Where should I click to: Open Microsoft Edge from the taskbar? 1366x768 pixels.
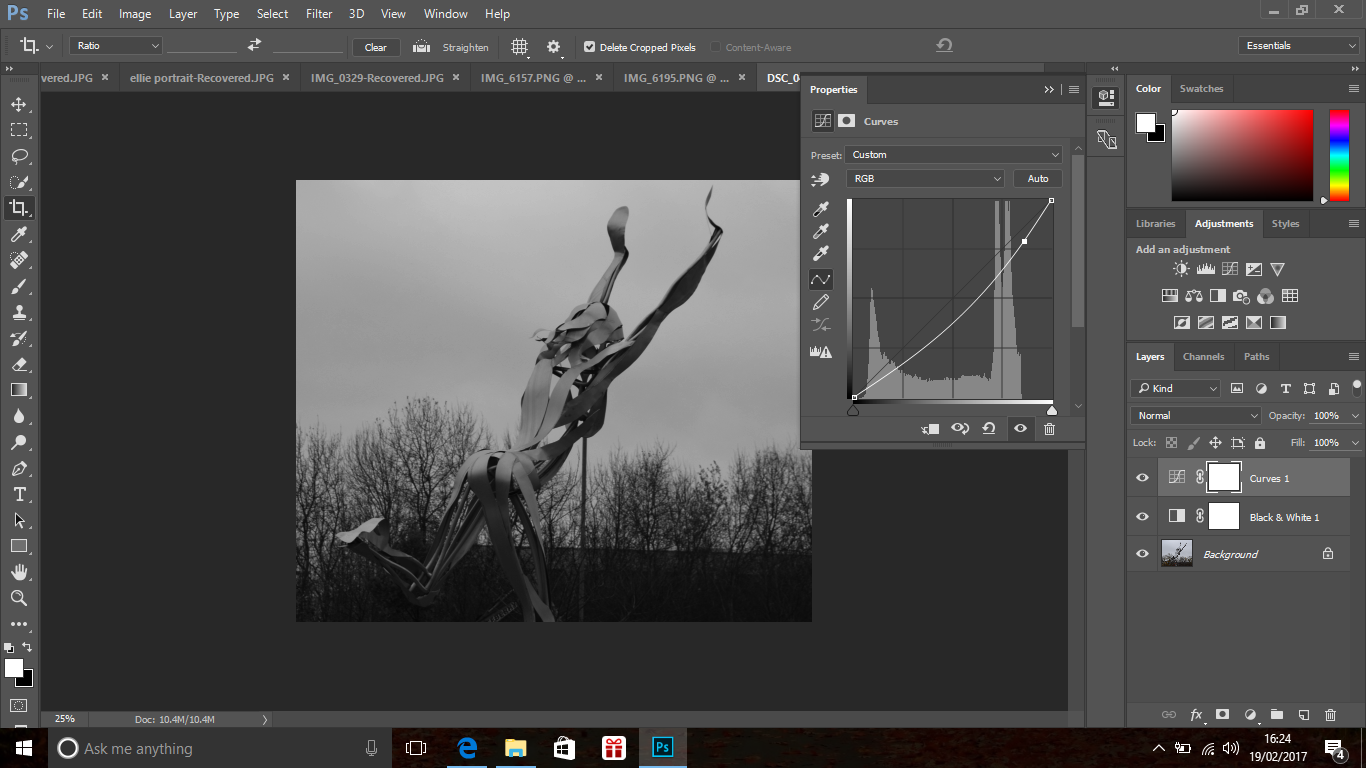pyautogui.click(x=466, y=748)
